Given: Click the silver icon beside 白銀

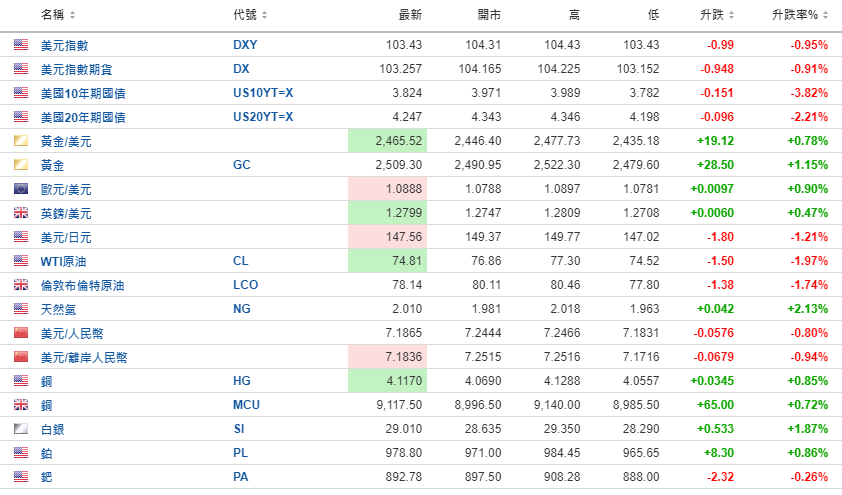Looking at the screenshot, I should coord(21,429).
